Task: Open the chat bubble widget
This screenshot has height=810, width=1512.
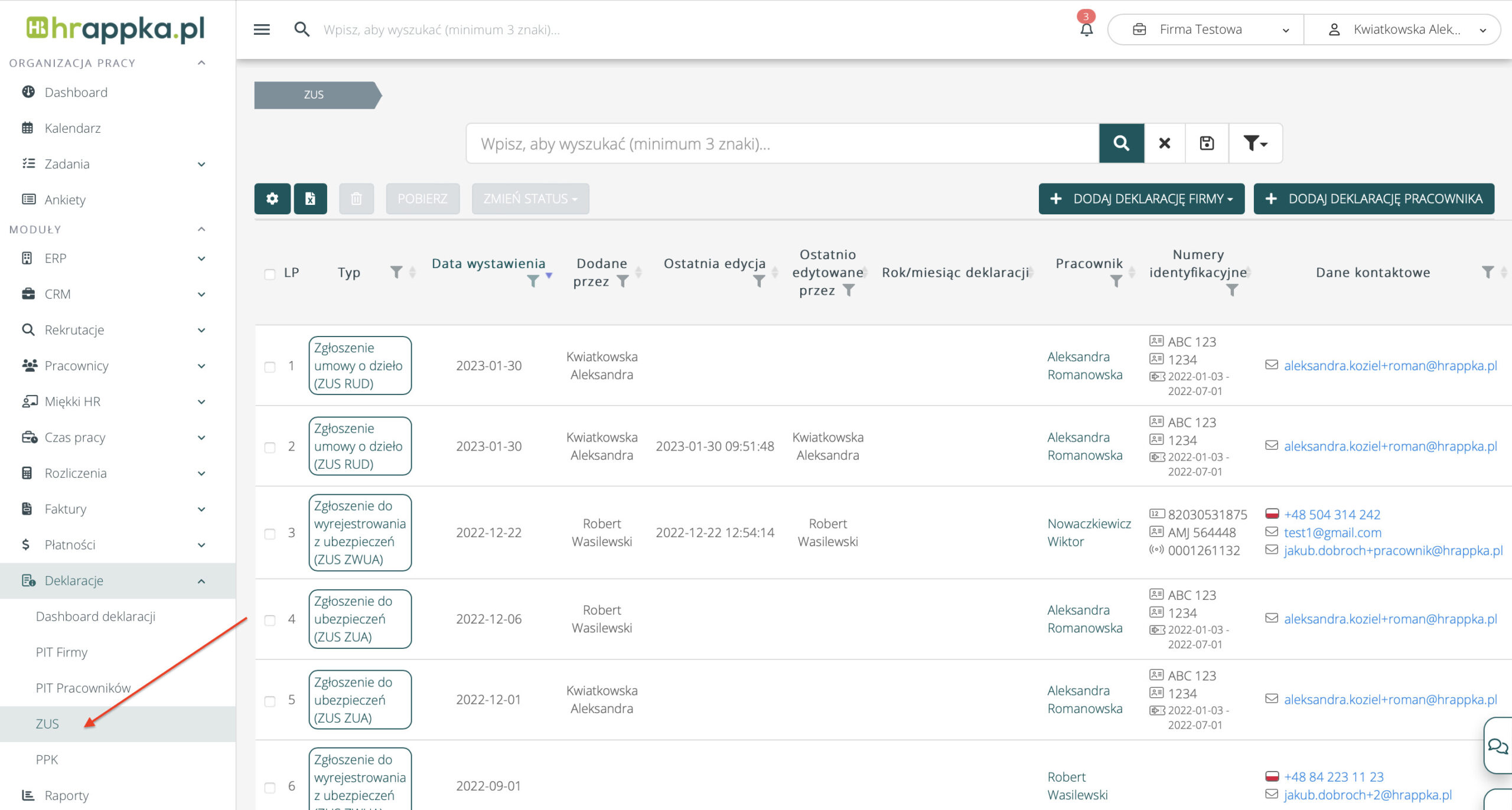Action: (1497, 746)
